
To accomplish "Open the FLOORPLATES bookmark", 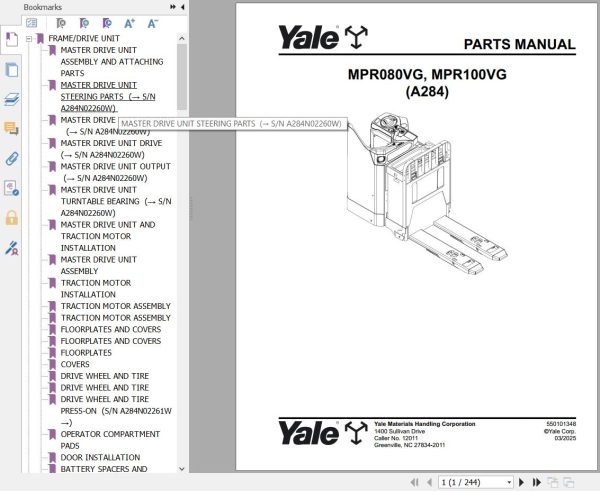I will point(86,353).
